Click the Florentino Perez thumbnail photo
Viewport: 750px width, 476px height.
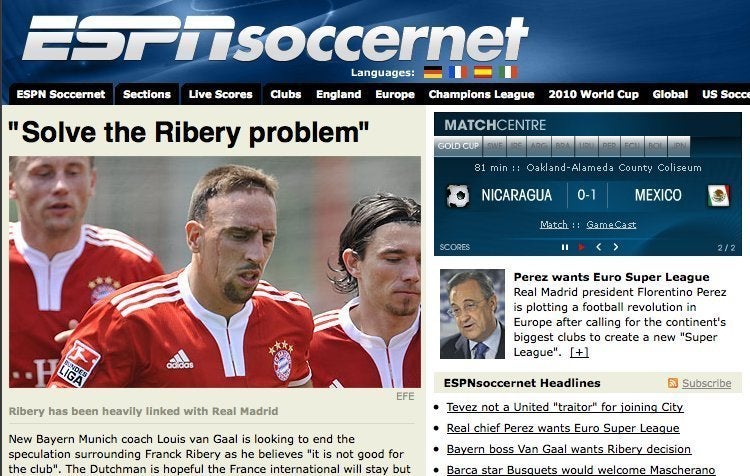[473, 314]
